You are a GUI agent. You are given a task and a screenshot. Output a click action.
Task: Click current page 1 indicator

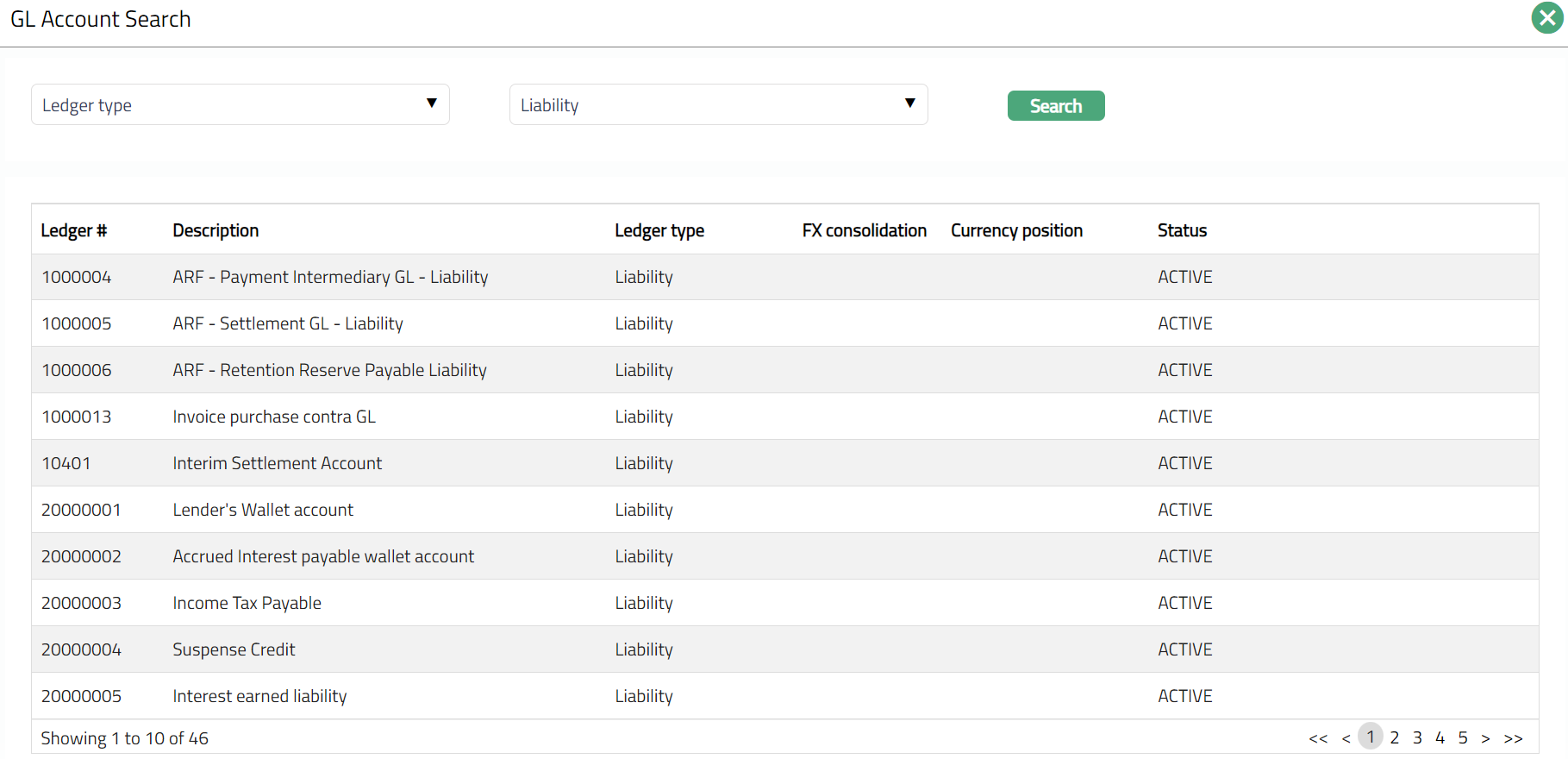1371,737
